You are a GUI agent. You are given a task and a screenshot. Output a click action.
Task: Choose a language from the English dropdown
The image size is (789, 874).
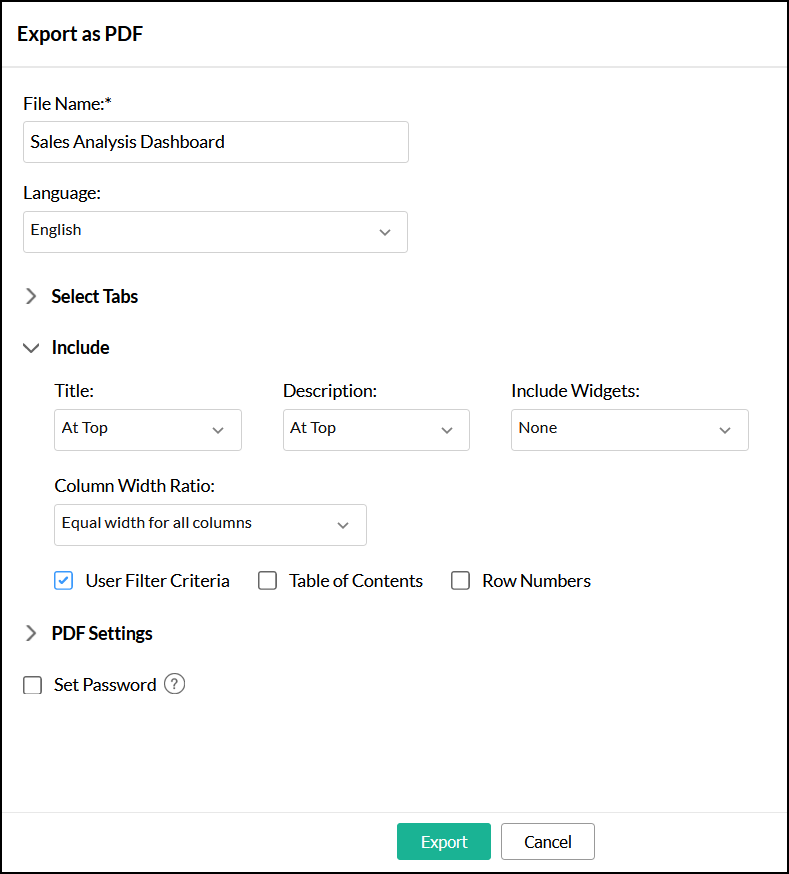click(x=215, y=232)
